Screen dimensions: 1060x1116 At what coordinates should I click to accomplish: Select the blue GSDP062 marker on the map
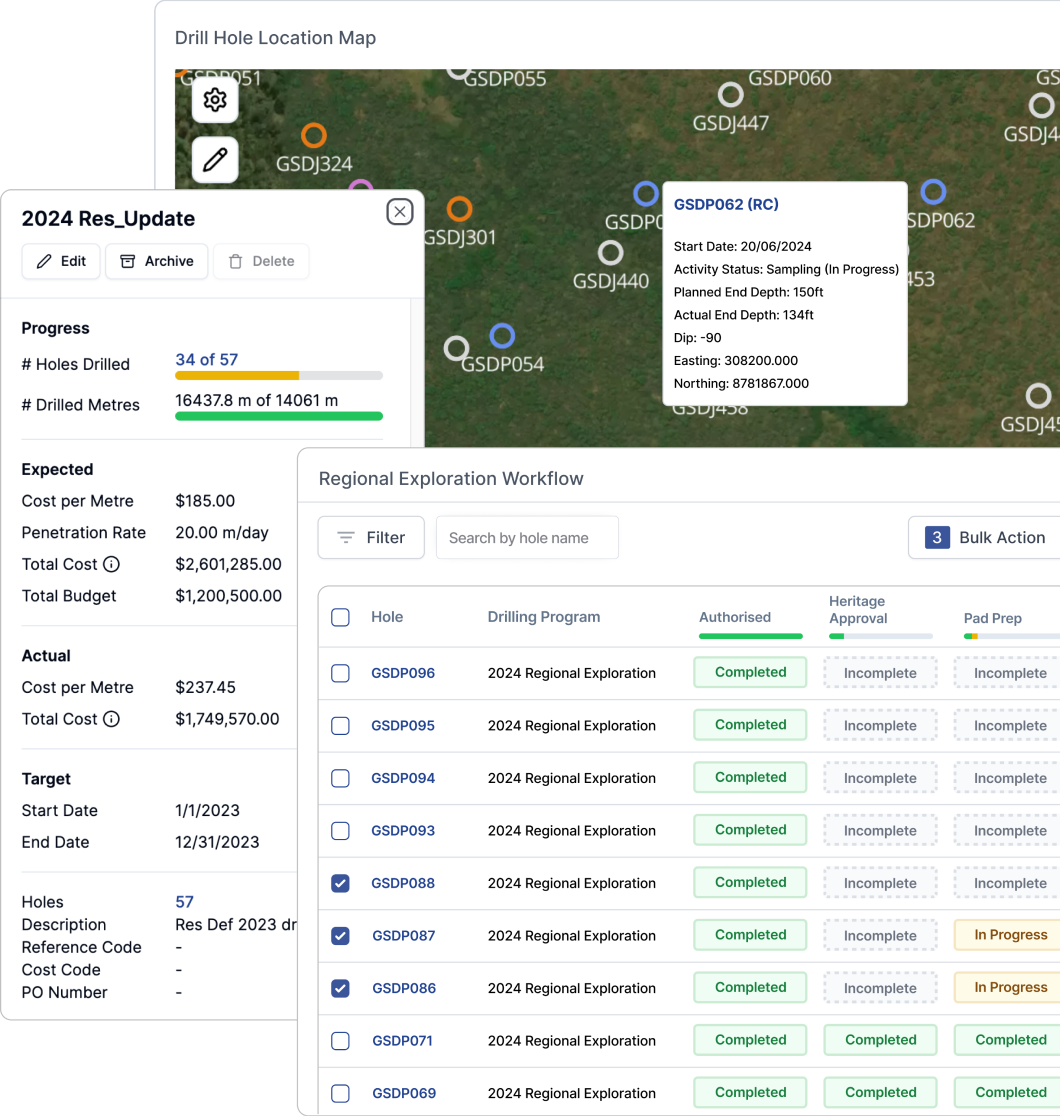[x=934, y=191]
